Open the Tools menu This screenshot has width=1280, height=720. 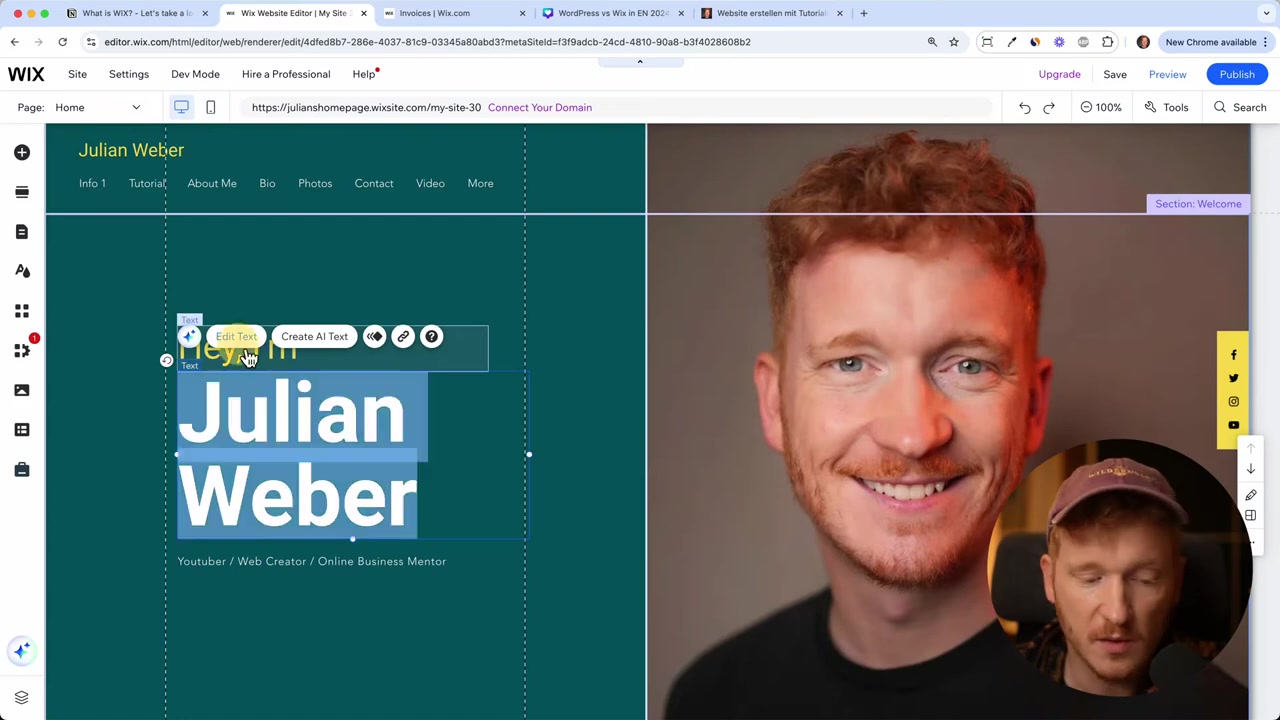[x=1166, y=107]
